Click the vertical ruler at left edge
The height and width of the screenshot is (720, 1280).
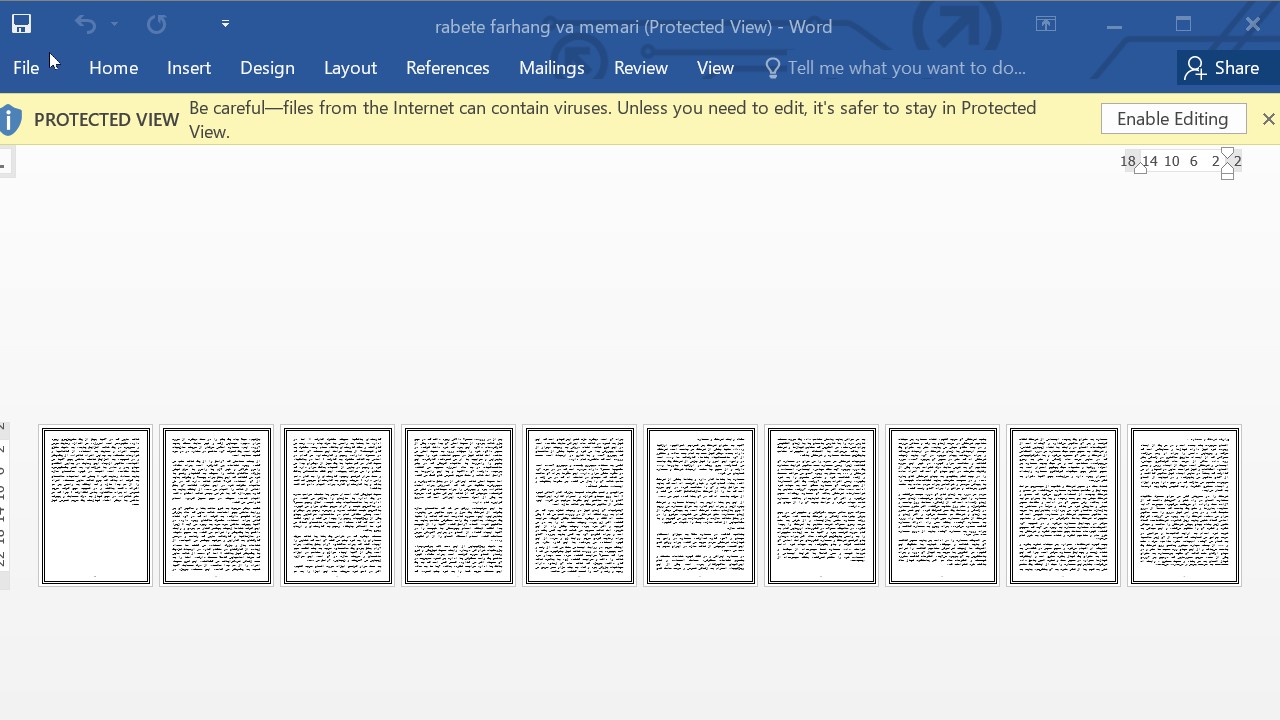(4, 505)
